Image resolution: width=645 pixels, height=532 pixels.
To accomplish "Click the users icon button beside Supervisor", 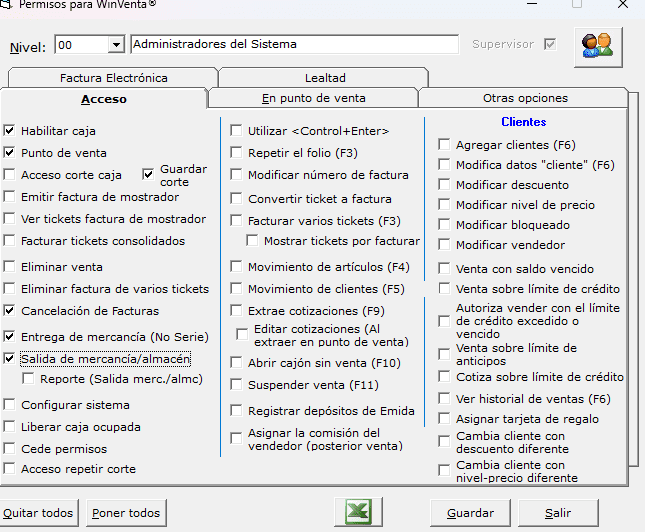I will pos(599,45).
